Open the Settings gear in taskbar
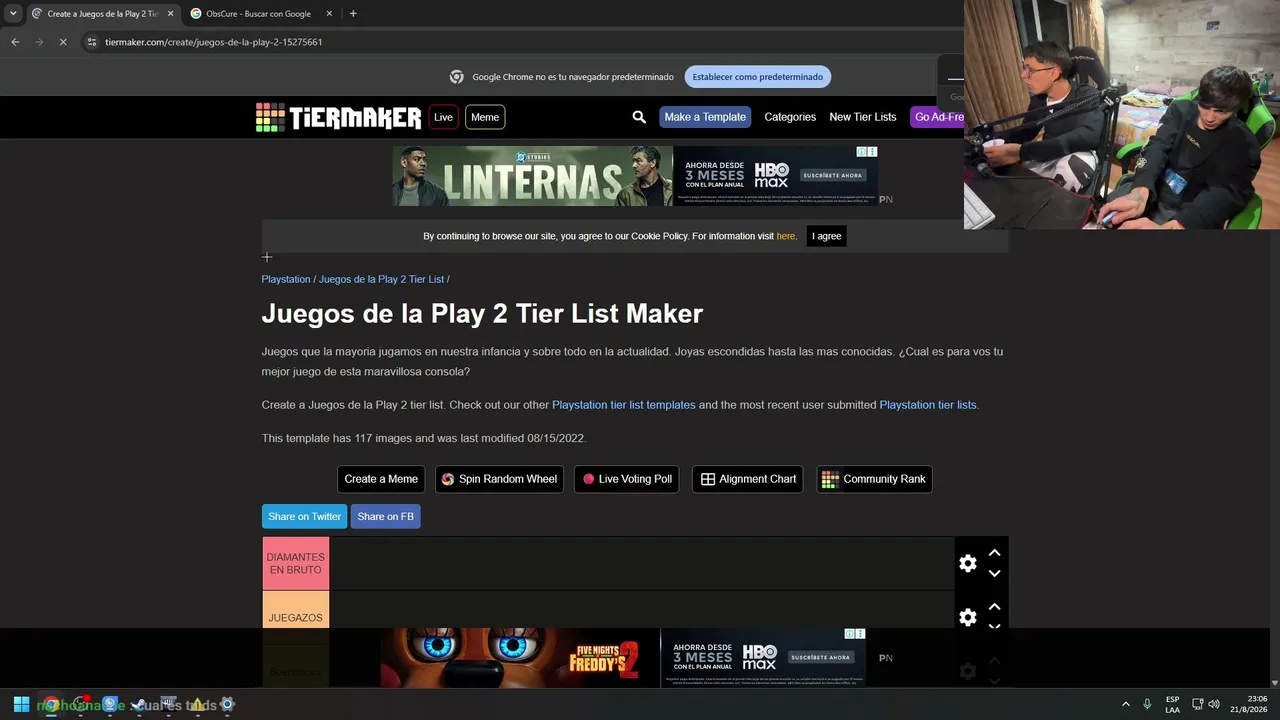Image resolution: width=1280 pixels, height=720 pixels. coord(227,704)
